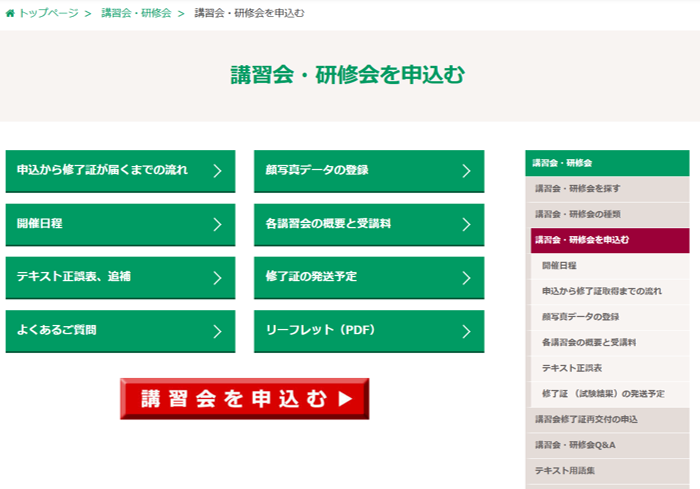Image resolution: width=700 pixels, height=489 pixels.
Task: Open 申込から修了証取得までの流れ in sidebar
Action: (601, 291)
